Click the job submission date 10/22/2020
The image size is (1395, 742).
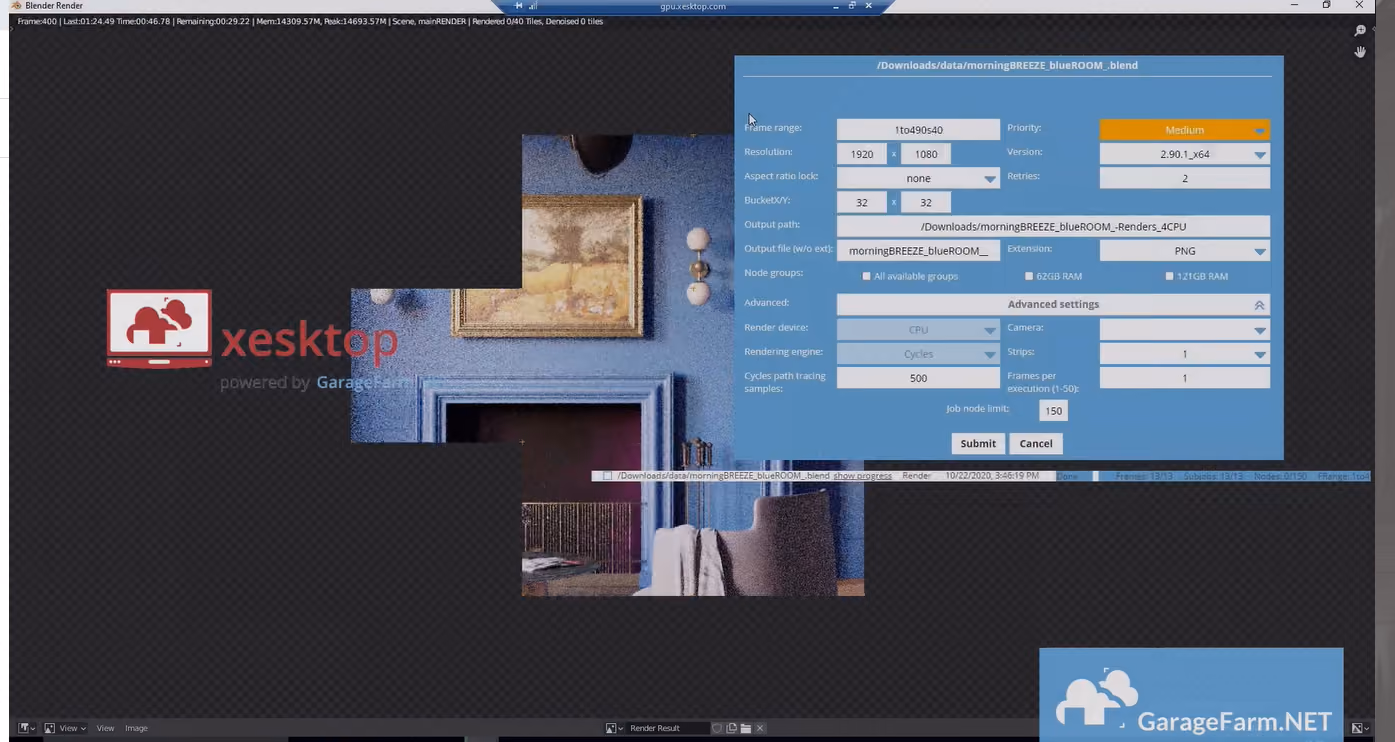(x=992, y=476)
